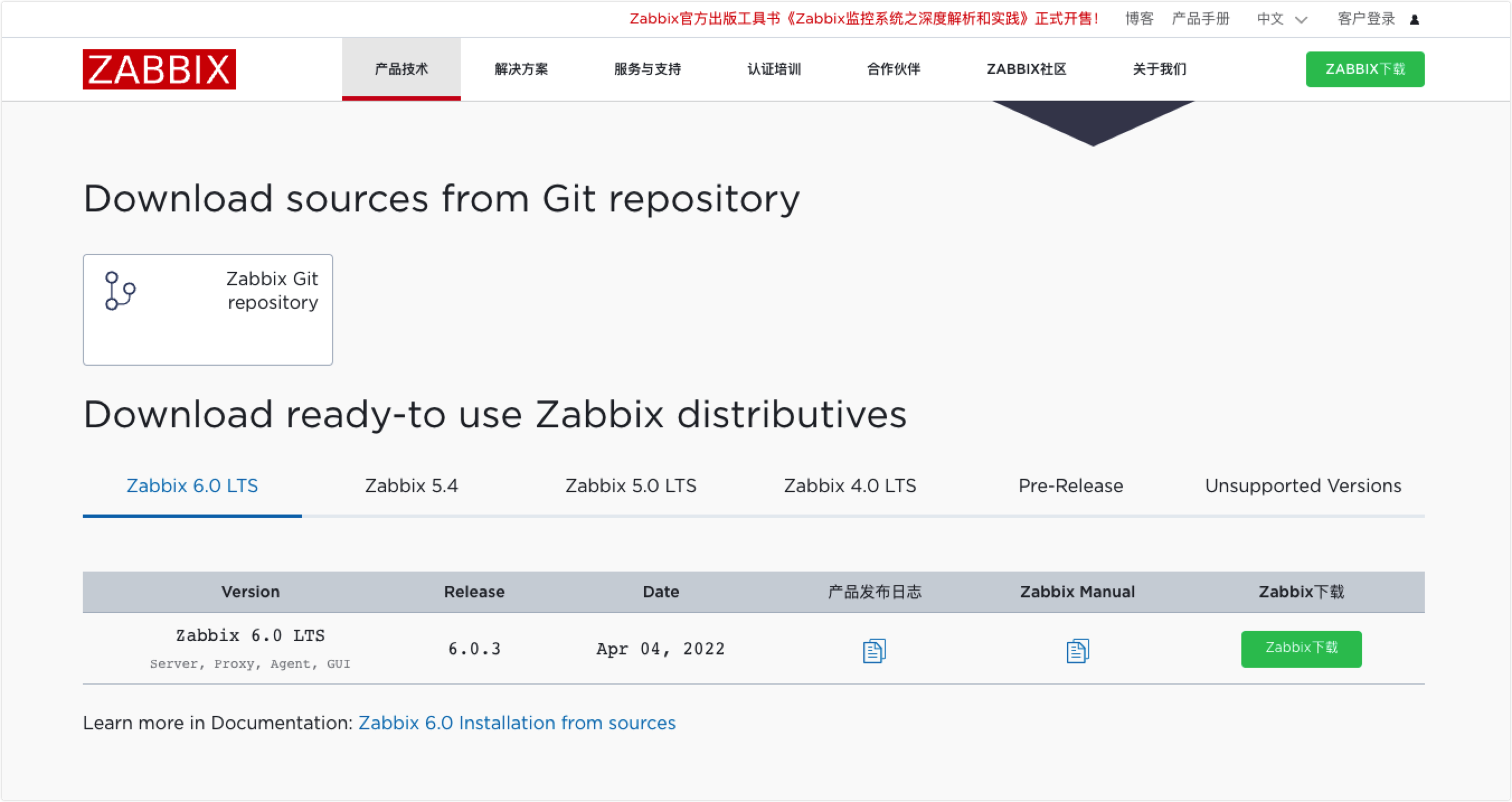This screenshot has height=802, width=1512.
Task: Select the Zabbix 4.0 LTS tab
Action: 850,485
